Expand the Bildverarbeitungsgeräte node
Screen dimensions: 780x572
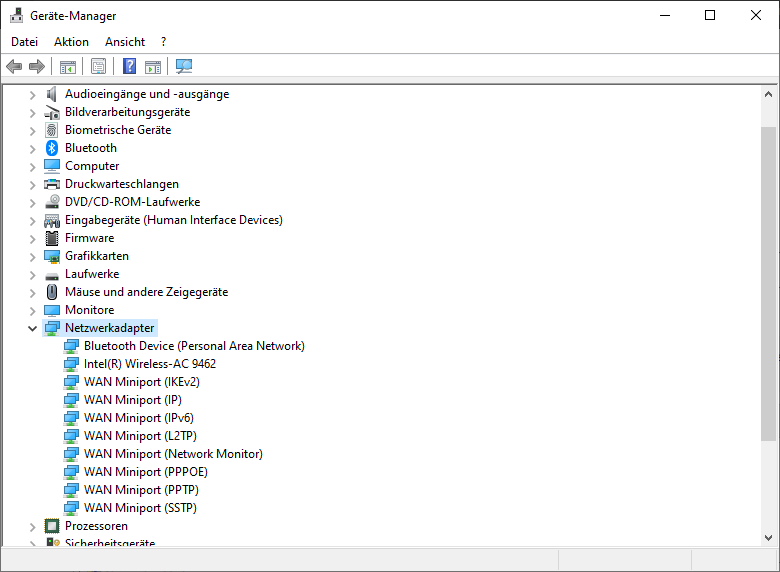point(32,112)
